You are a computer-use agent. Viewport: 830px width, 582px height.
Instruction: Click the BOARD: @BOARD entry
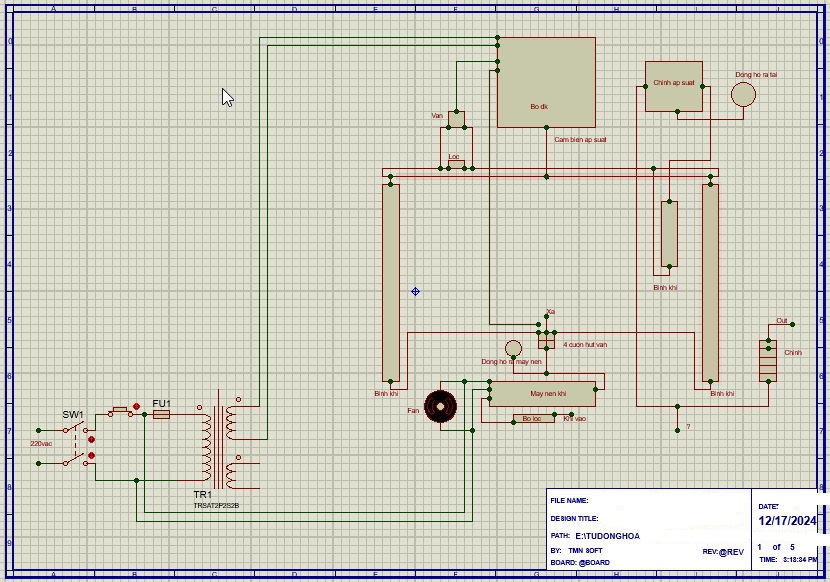(x=580, y=562)
